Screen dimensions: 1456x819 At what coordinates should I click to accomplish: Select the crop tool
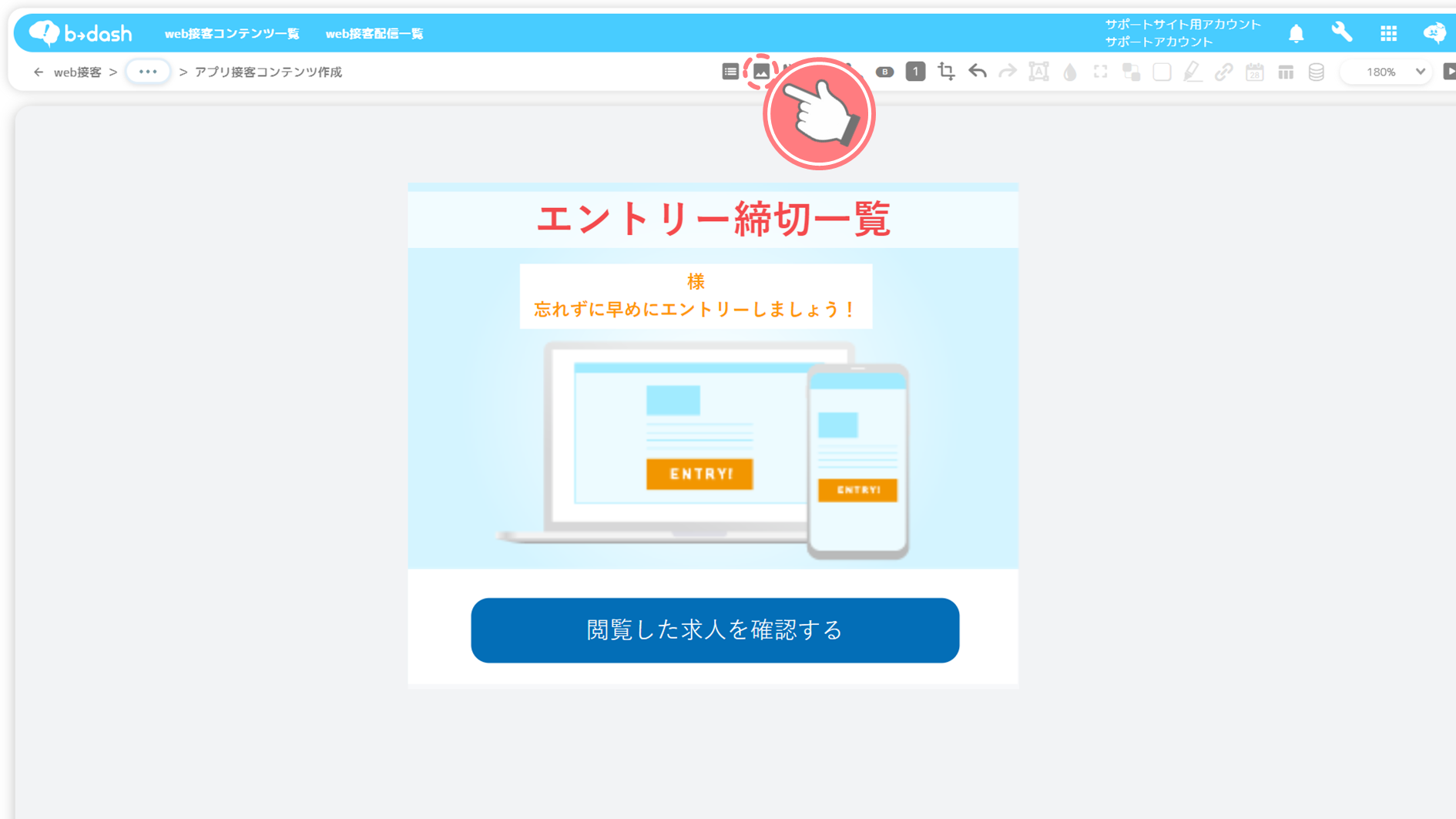coord(946,72)
